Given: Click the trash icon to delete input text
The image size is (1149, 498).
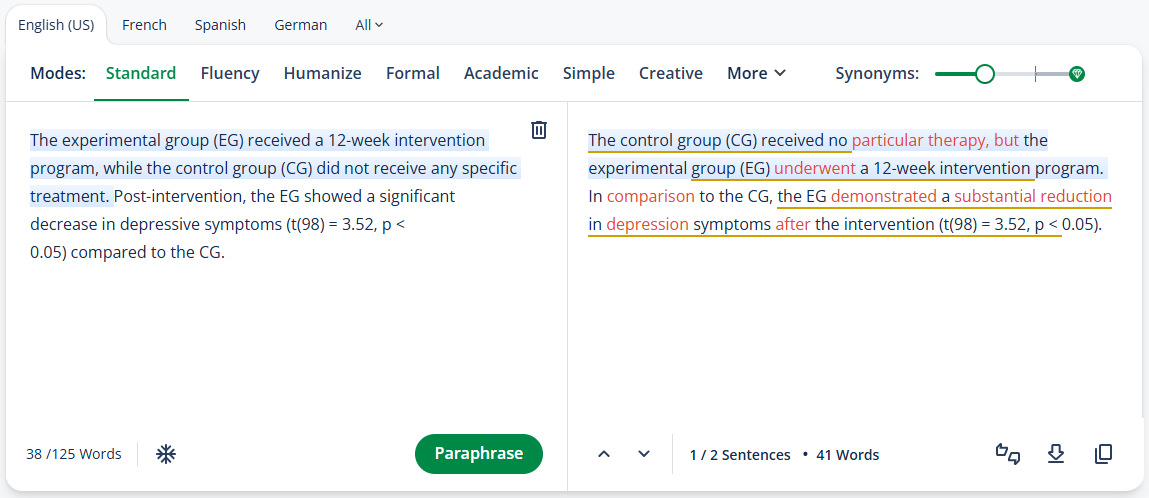Looking at the screenshot, I should [539, 130].
